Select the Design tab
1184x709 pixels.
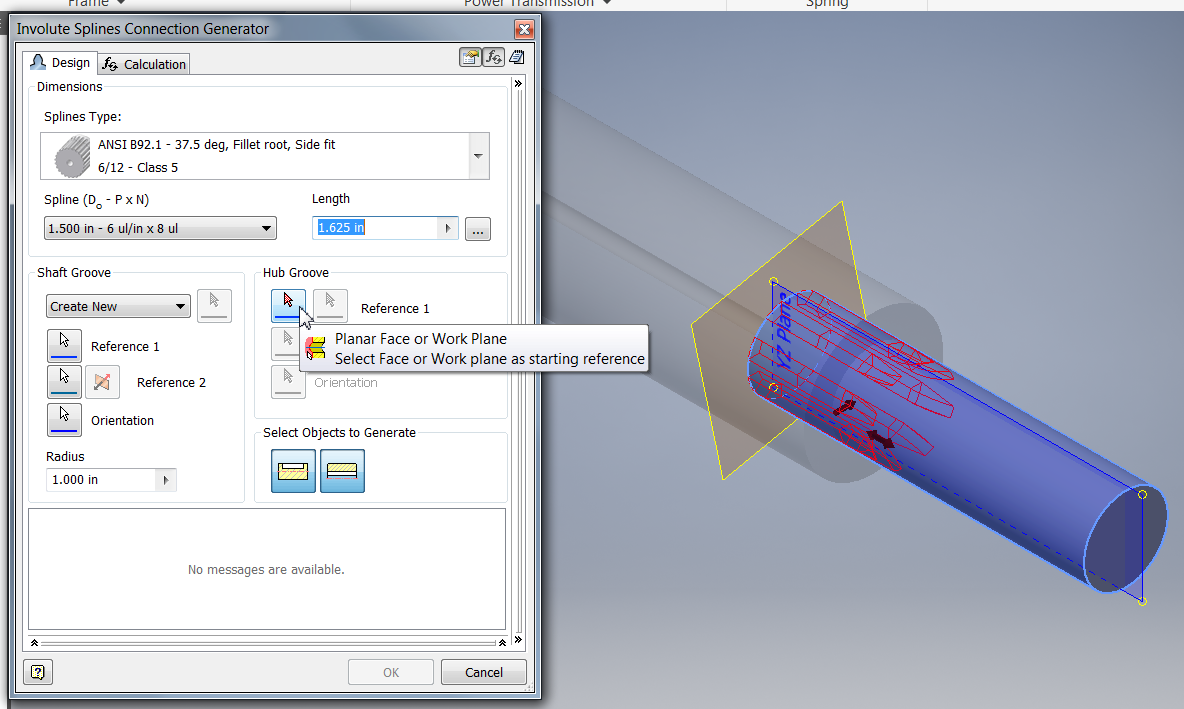[60, 63]
